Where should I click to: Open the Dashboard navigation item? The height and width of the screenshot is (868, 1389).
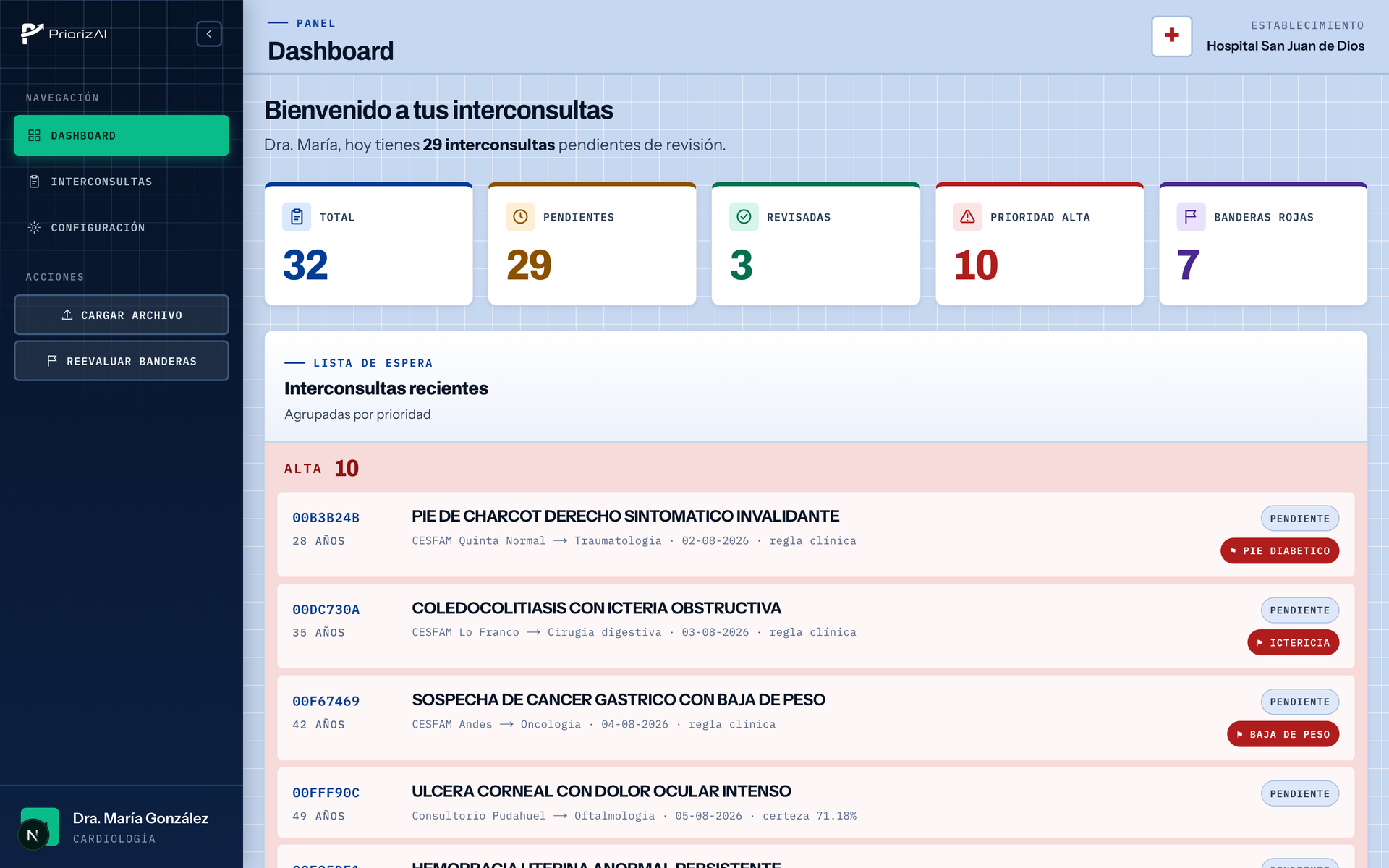pyautogui.click(x=122, y=135)
